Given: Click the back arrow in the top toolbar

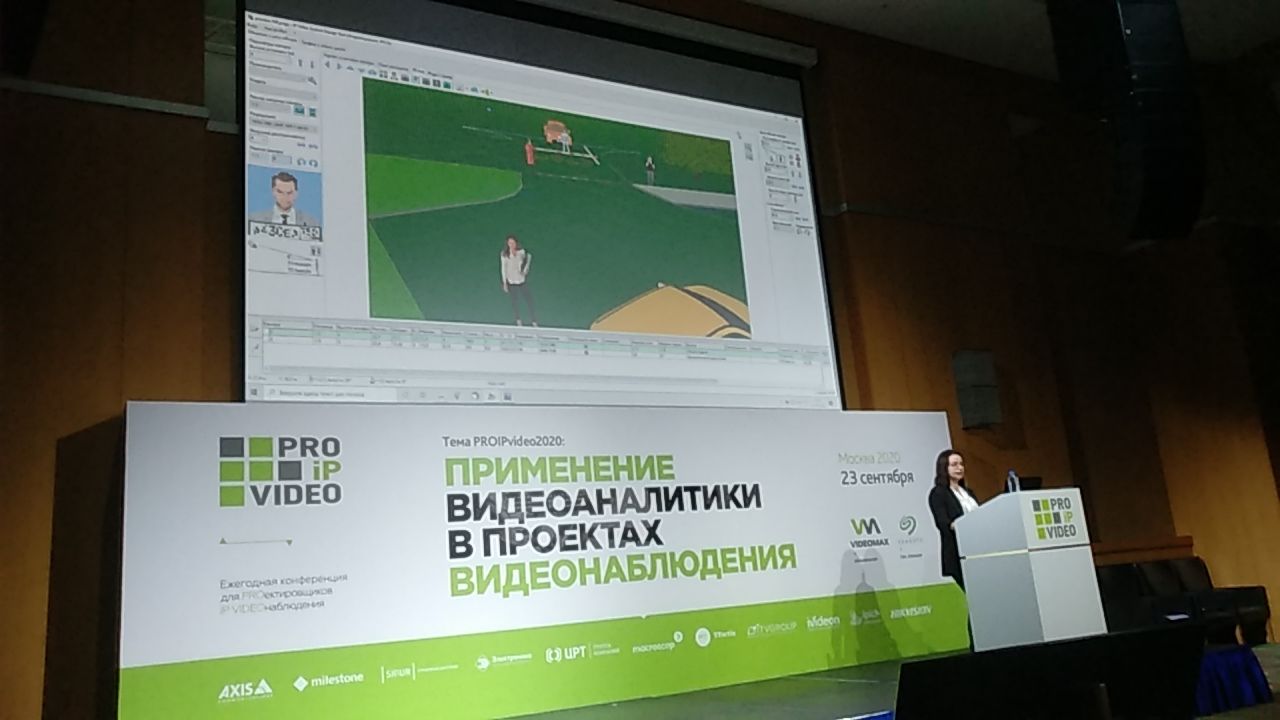Looking at the screenshot, I should [x=327, y=64].
